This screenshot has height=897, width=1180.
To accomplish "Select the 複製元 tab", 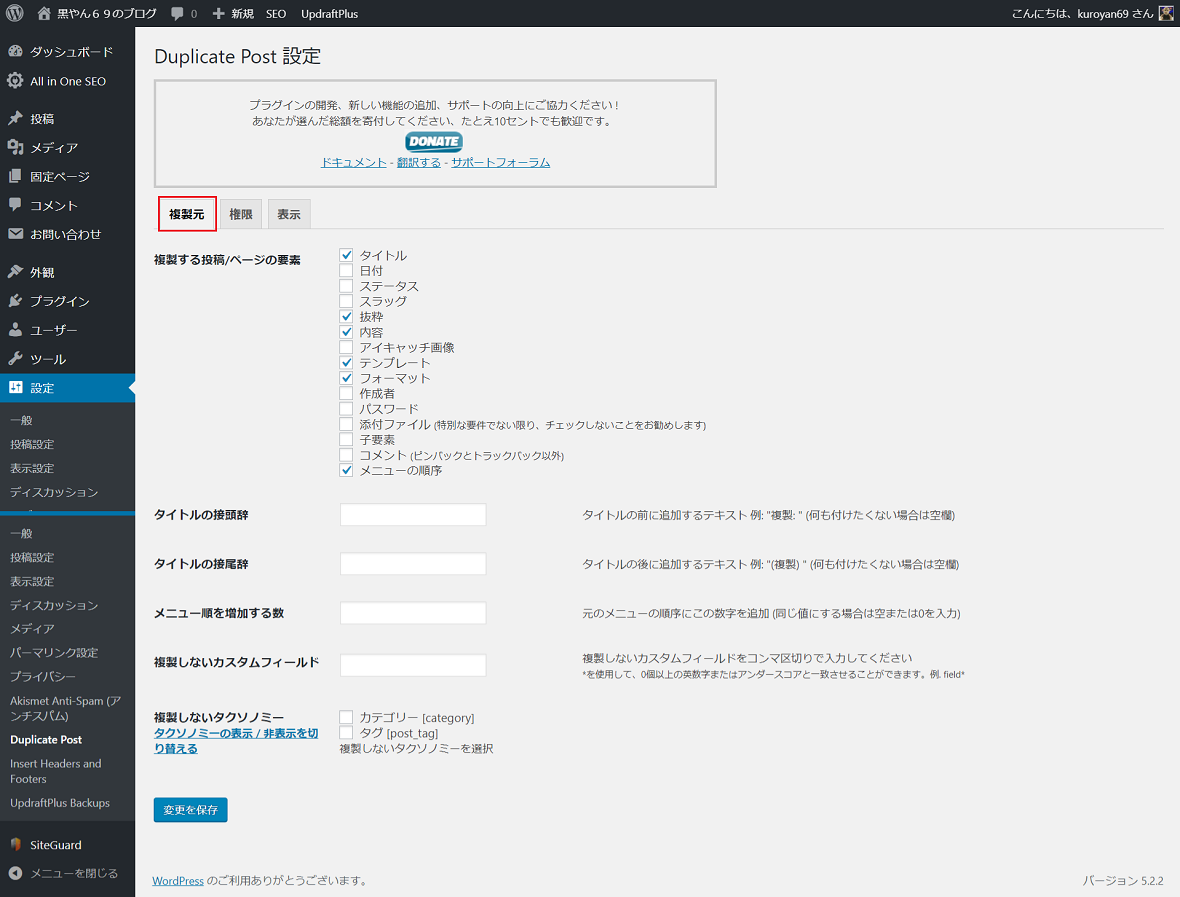I will [x=187, y=214].
